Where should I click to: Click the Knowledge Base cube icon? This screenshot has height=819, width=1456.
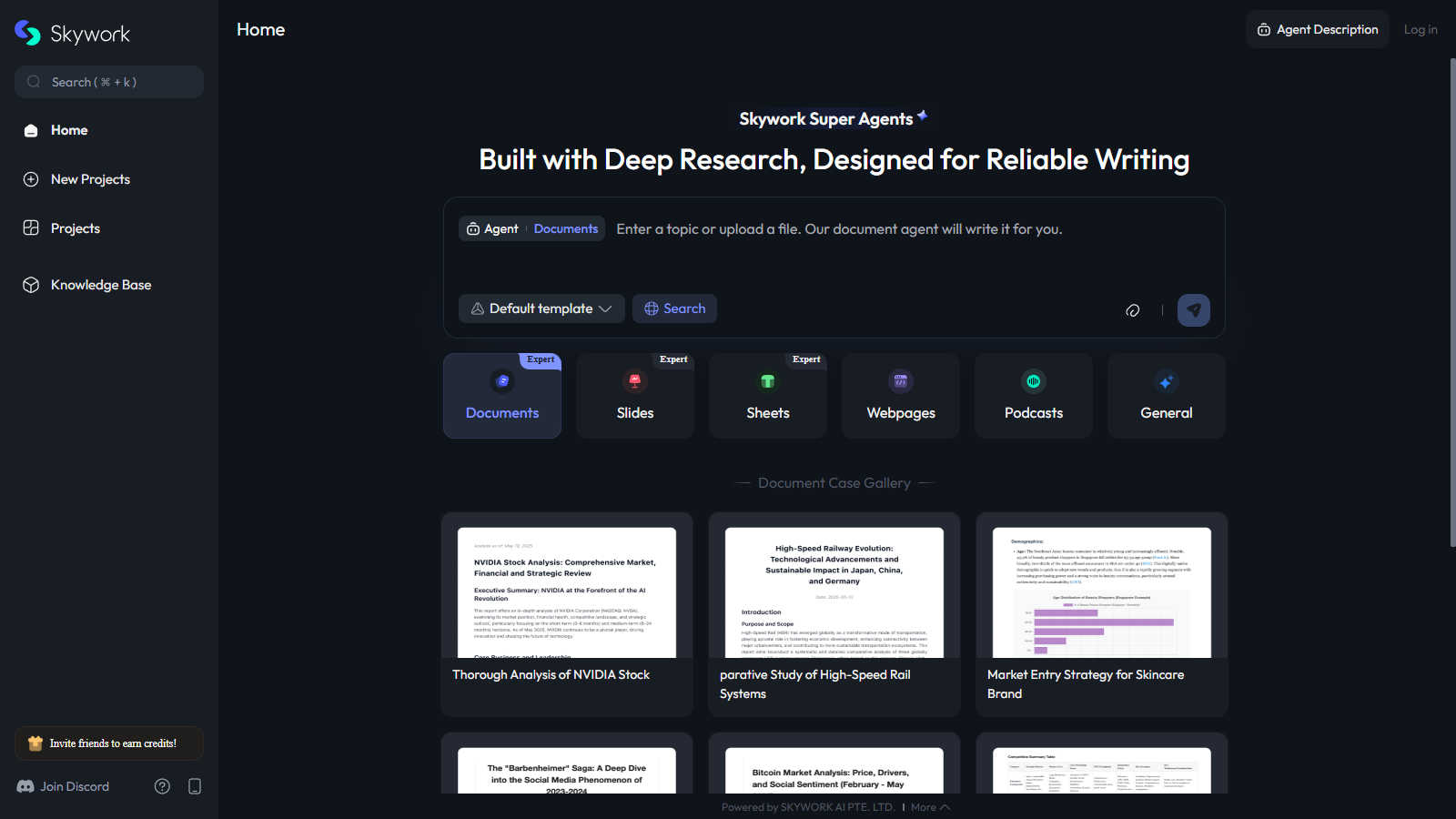tap(31, 285)
